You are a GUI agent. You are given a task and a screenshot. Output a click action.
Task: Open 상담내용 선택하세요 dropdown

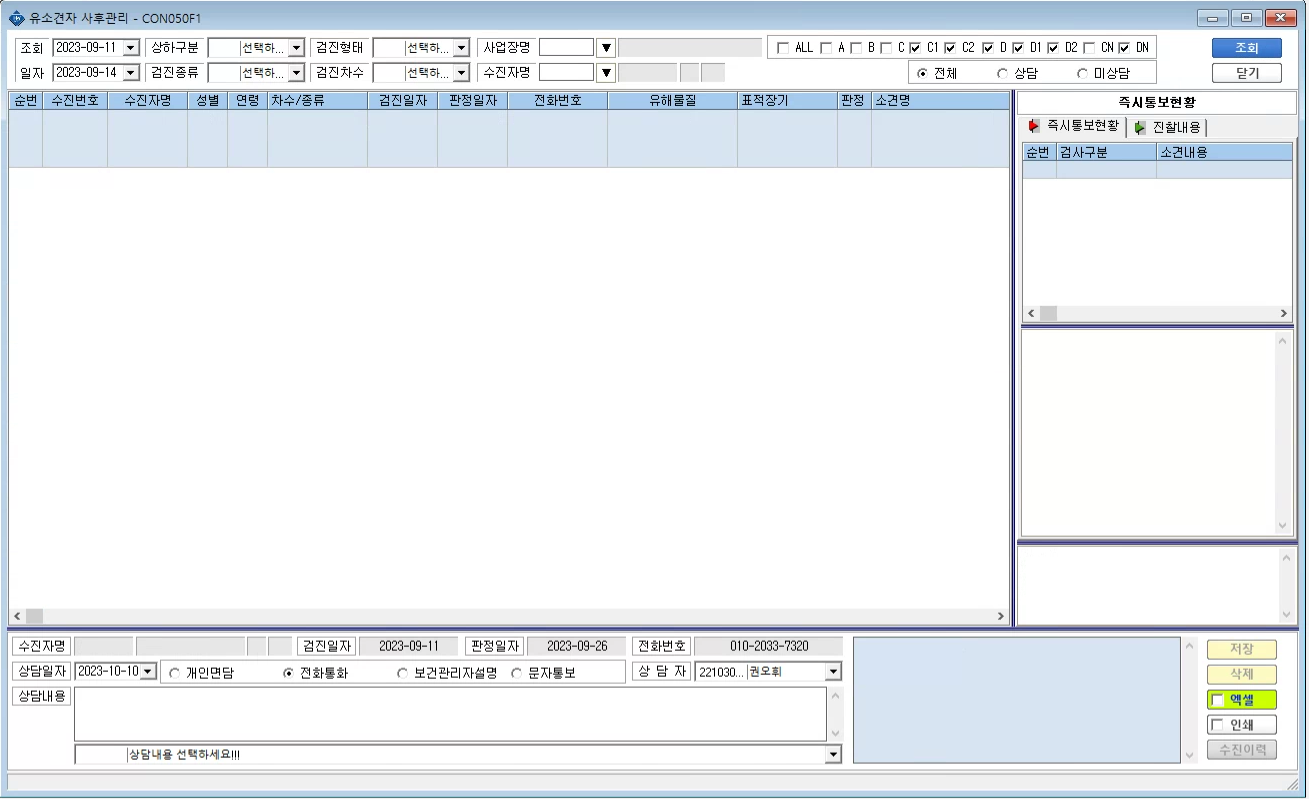(x=834, y=755)
